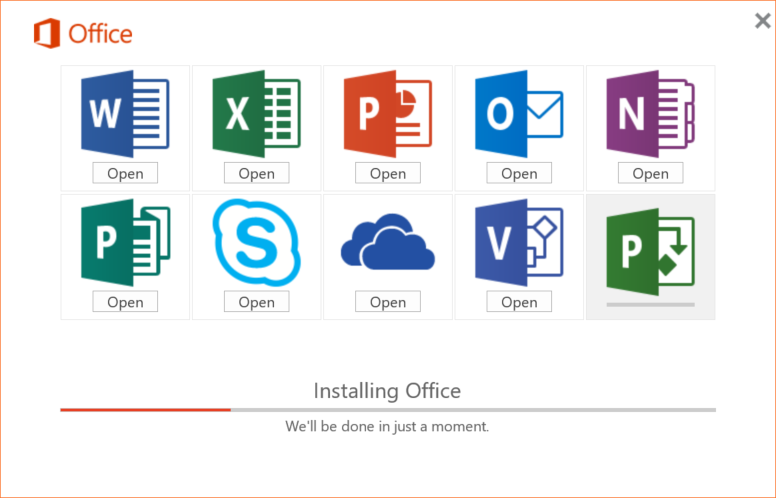Click the Excel app icon
The width and height of the screenshot is (776, 498).
tap(256, 114)
